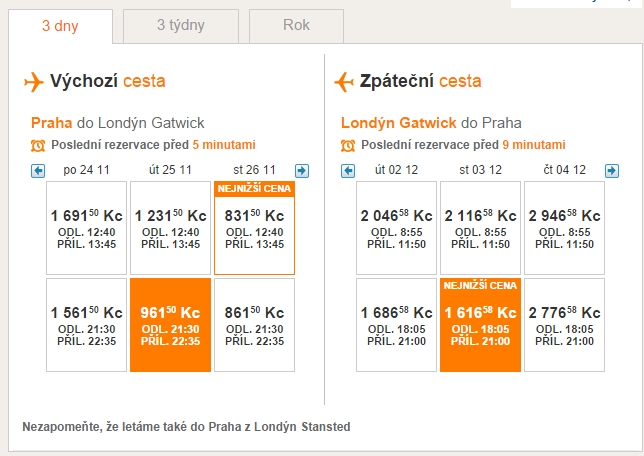Pick the 1 231 Kc Tuesday 12:40 flight
The width and height of the screenshot is (644, 456).
[170, 228]
